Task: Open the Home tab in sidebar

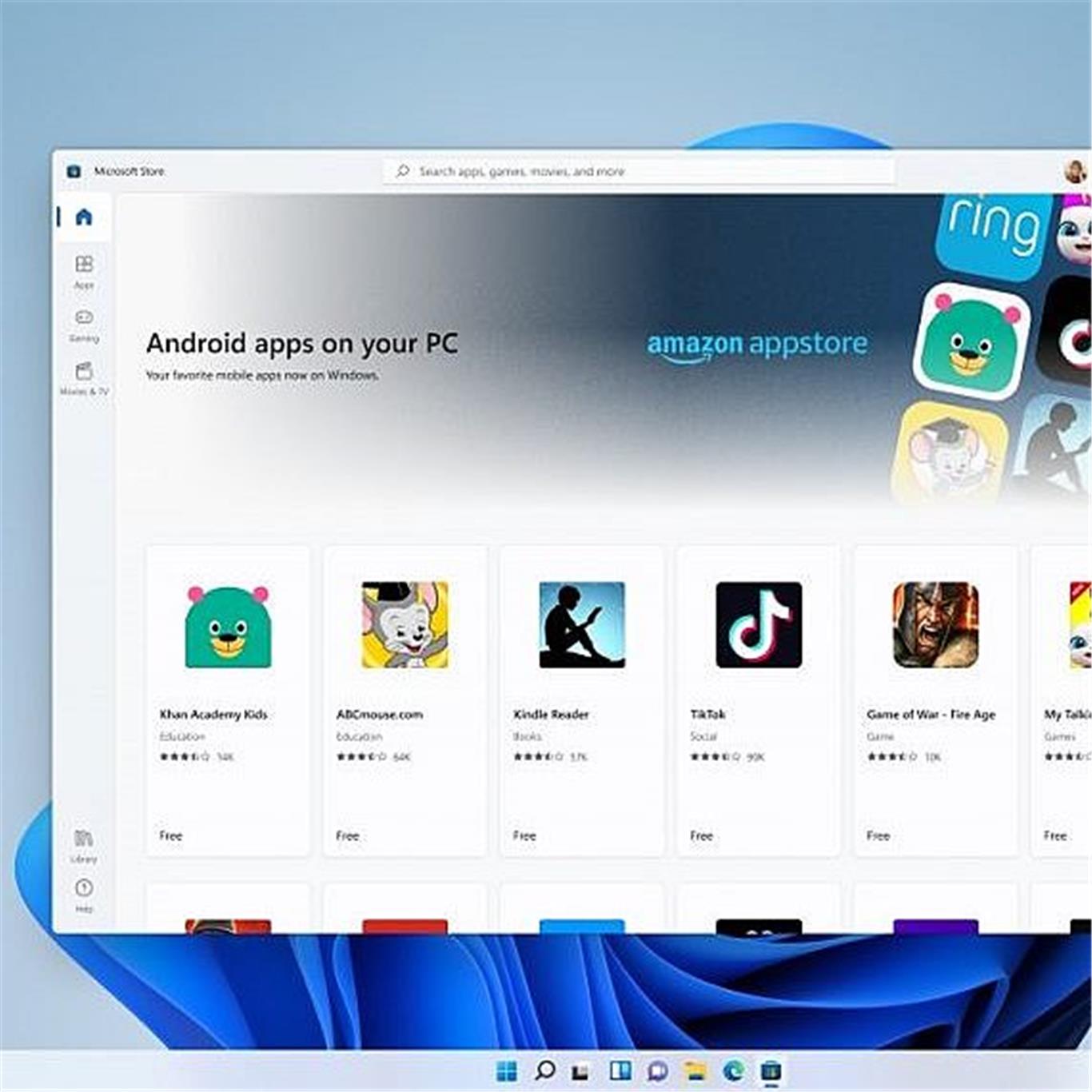Action: point(84,217)
